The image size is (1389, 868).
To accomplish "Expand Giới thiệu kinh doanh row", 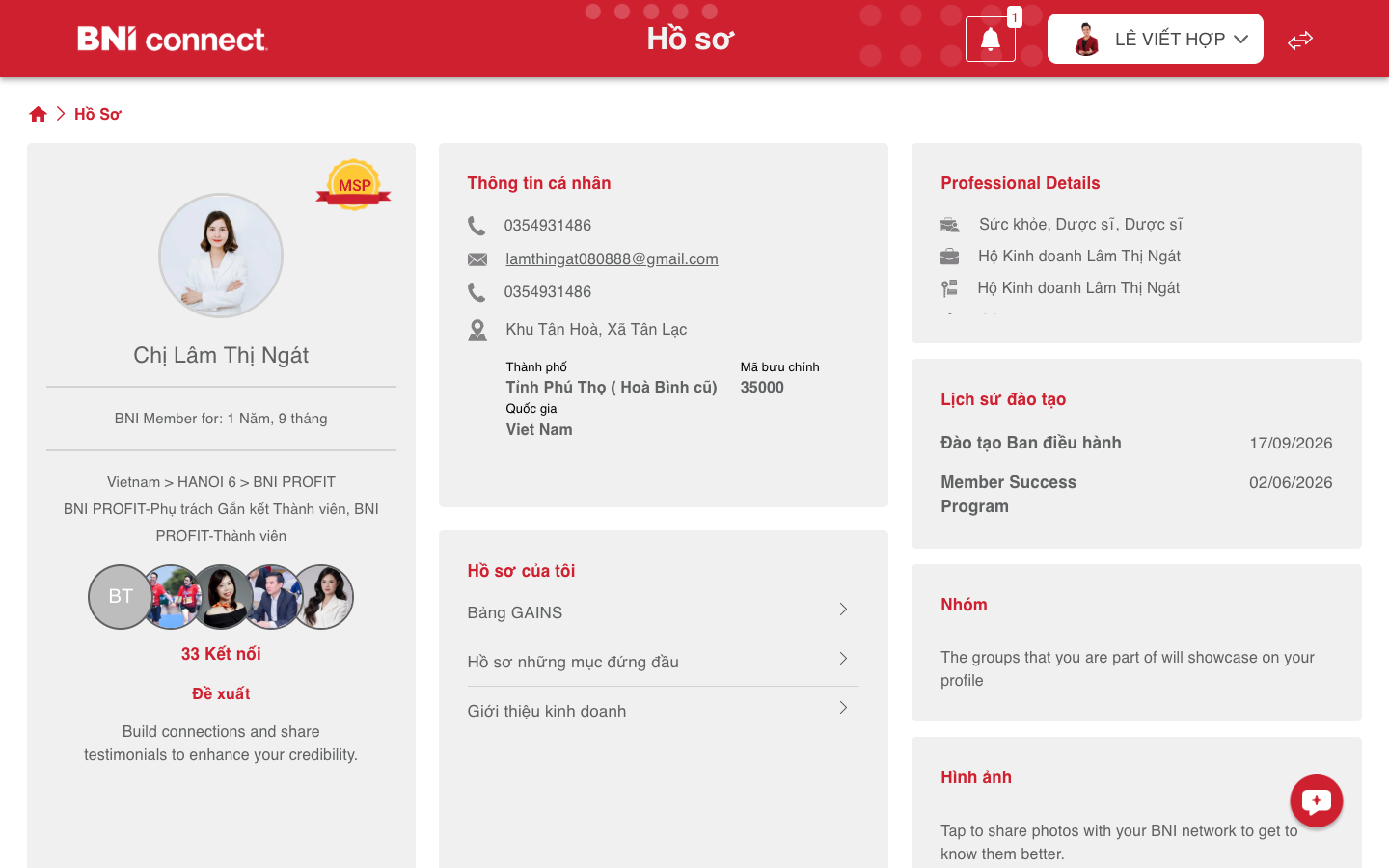I will [663, 711].
